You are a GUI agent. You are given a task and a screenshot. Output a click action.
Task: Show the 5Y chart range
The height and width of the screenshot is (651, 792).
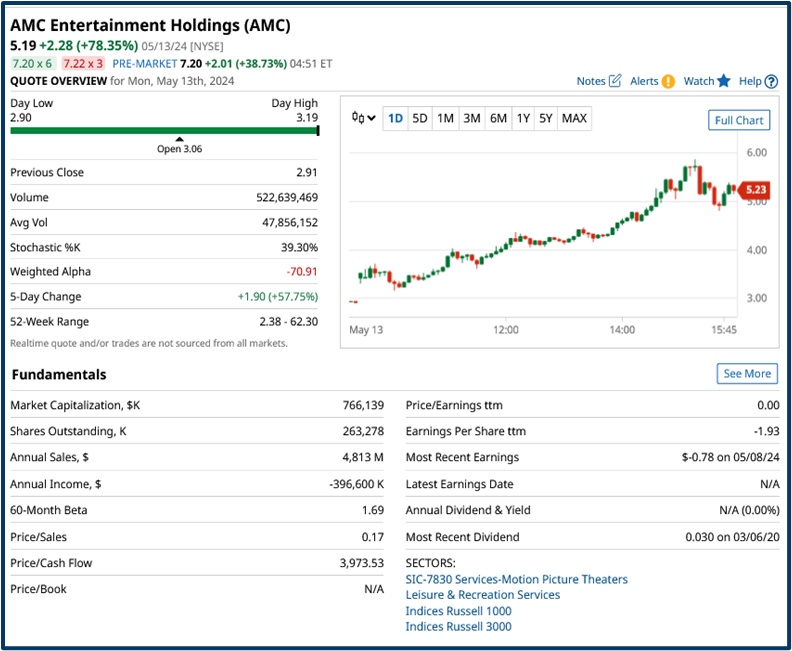click(x=545, y=118)
